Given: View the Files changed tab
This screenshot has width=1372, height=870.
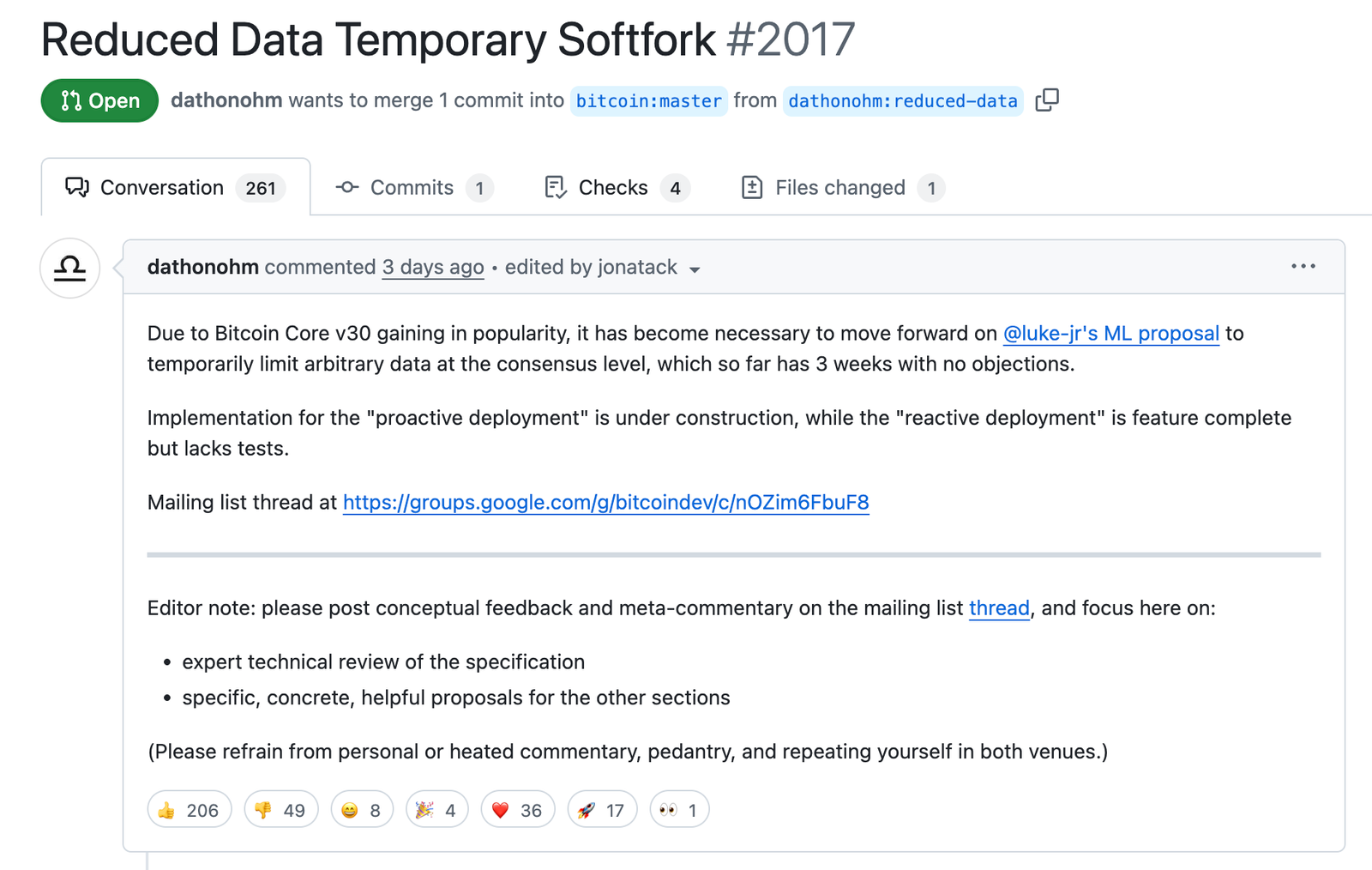Looking at the screenshot, I should coord(842,188).
